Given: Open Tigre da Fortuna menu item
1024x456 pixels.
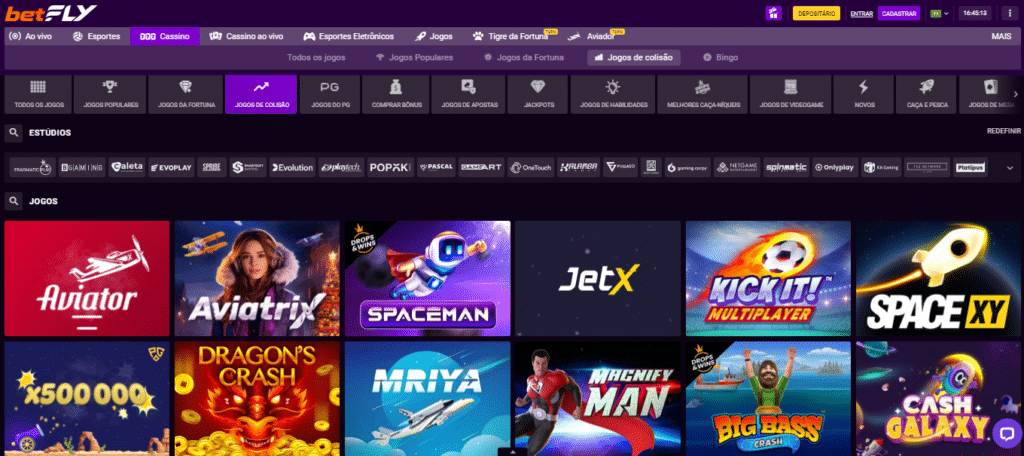Looking at the screenshot, I should click(513, 37).
